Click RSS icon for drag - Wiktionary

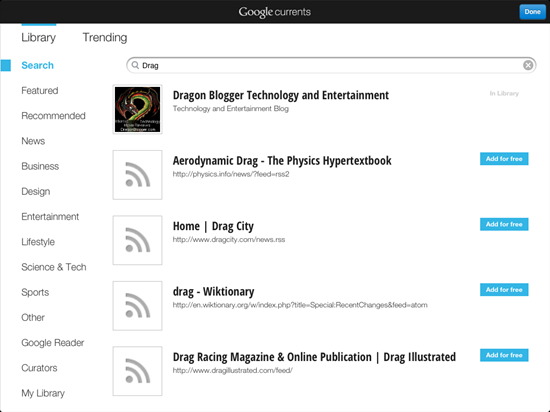[138, 306]
